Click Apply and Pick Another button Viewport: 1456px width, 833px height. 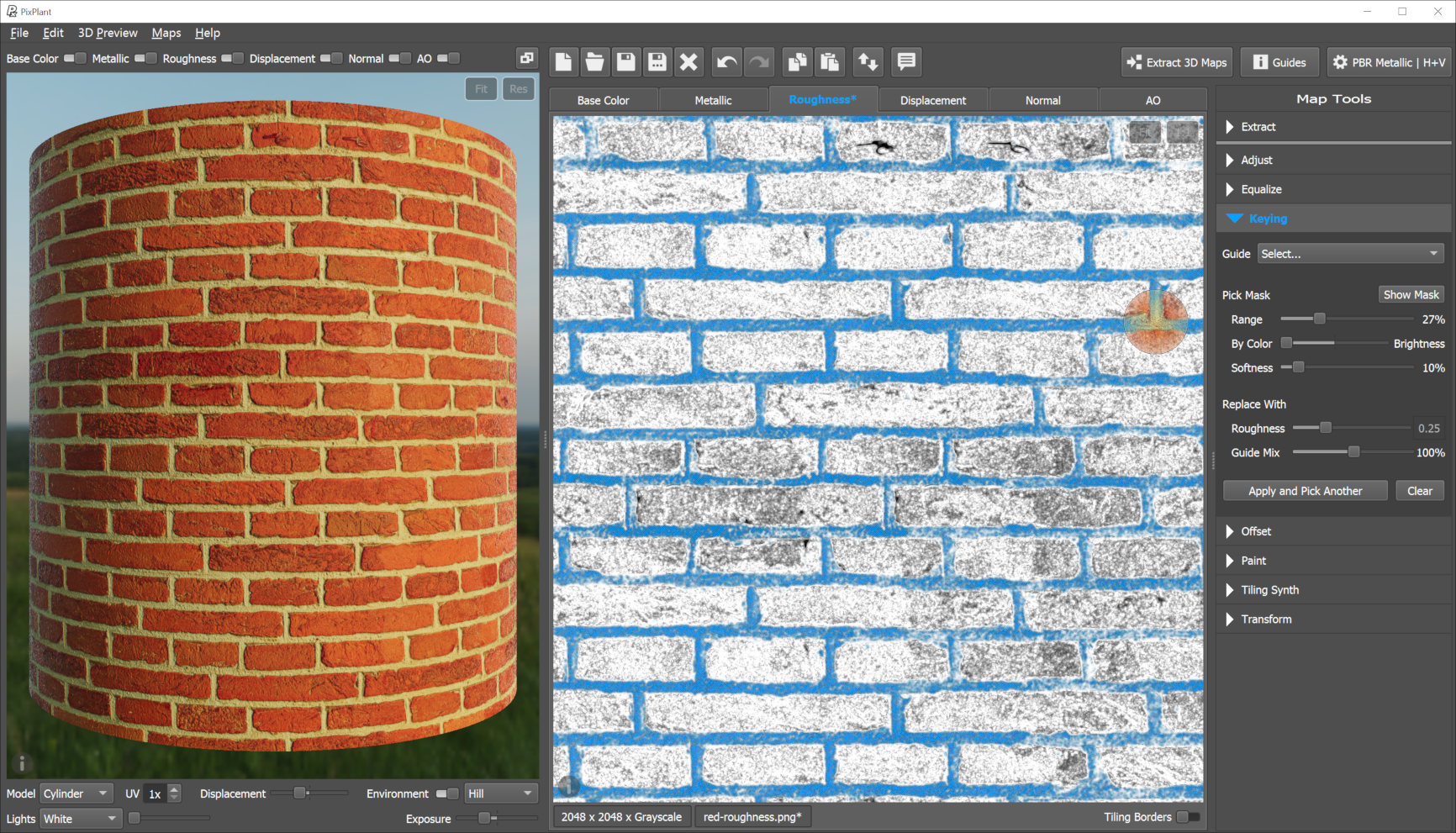point(1305,491)
